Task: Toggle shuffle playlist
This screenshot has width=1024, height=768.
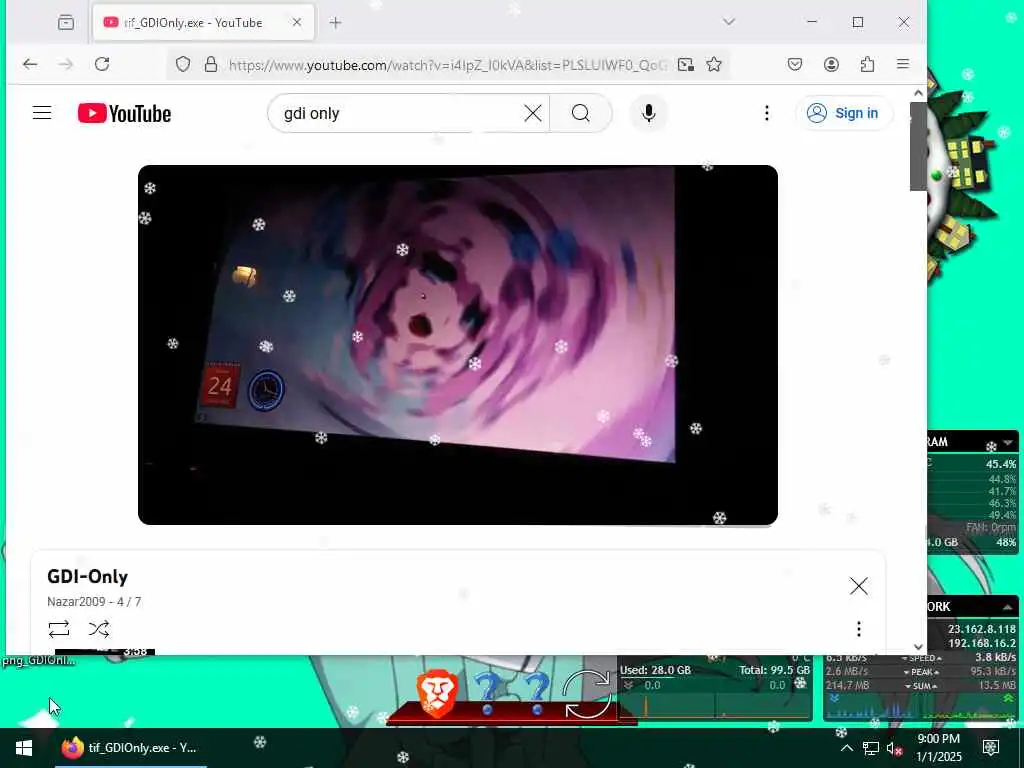Action: (x=99, y=629)
